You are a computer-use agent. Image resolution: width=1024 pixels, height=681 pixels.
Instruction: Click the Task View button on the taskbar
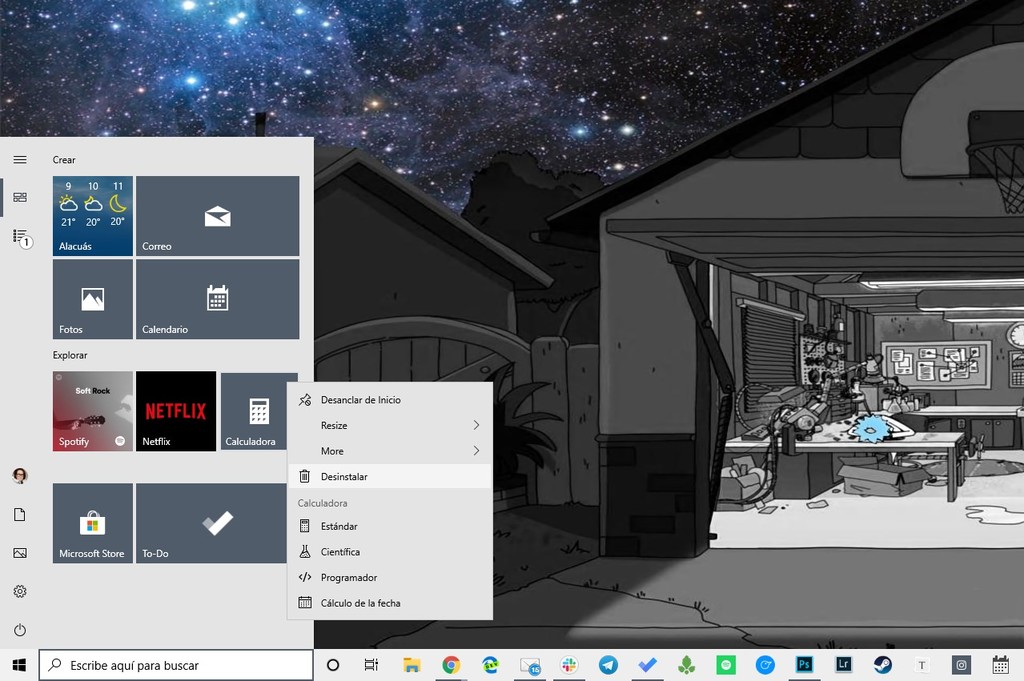[371, 664]
